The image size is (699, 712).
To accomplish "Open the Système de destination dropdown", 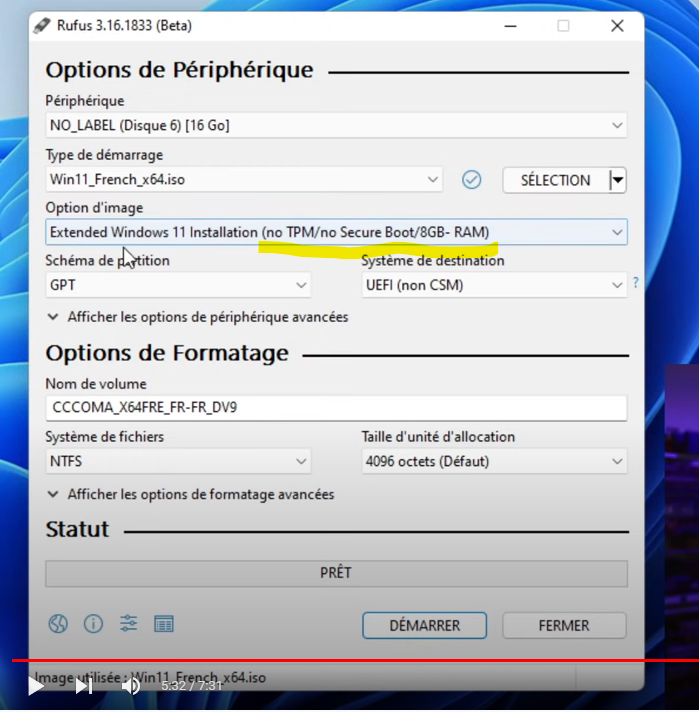I will pos(494,285).
